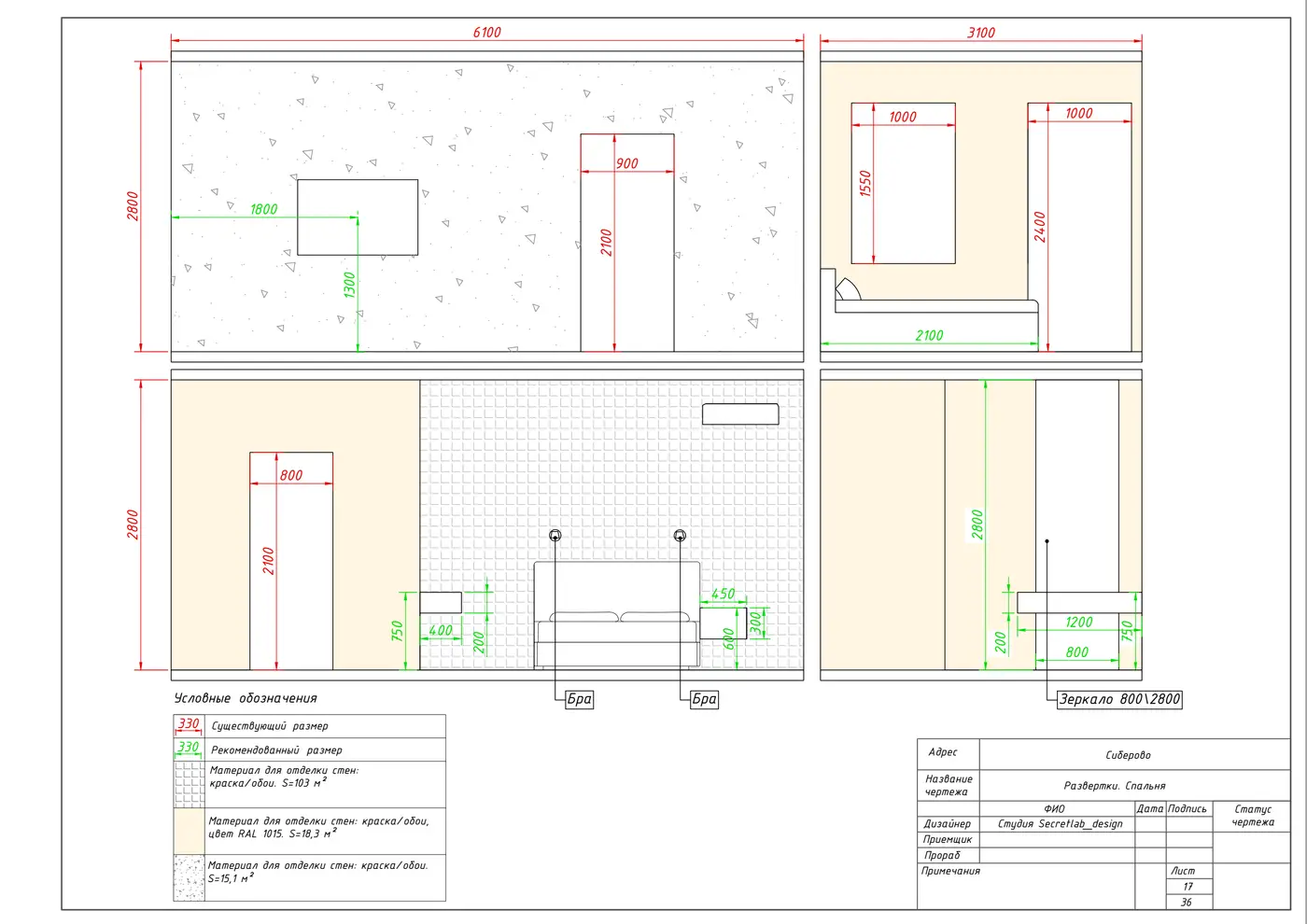
Task: Click the 3100 wall width dimension
Action: 981,33
